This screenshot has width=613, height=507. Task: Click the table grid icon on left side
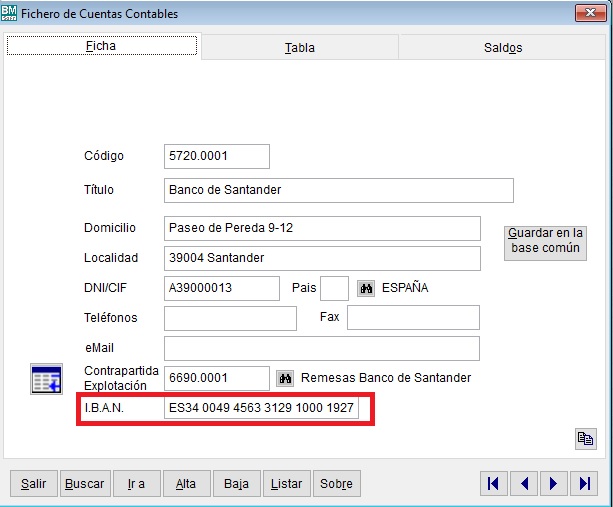pos(46,379)
